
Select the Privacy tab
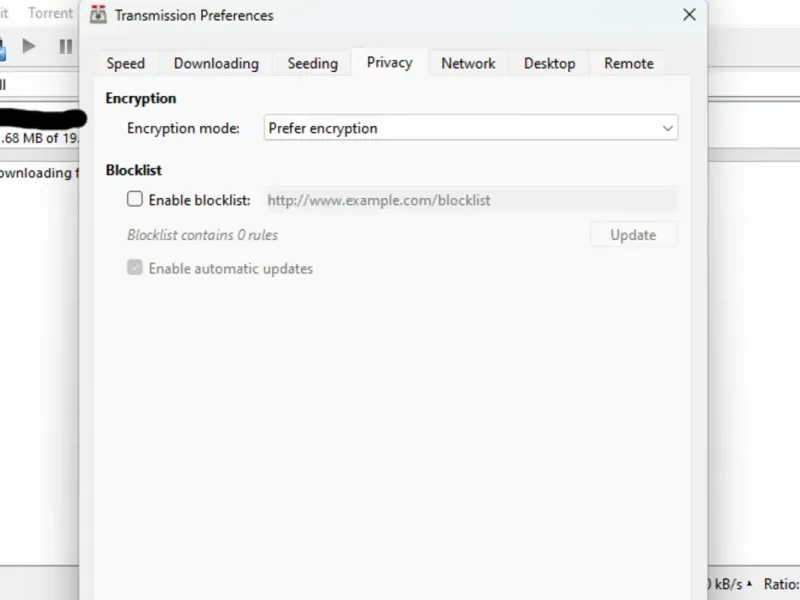coord(389,62)
